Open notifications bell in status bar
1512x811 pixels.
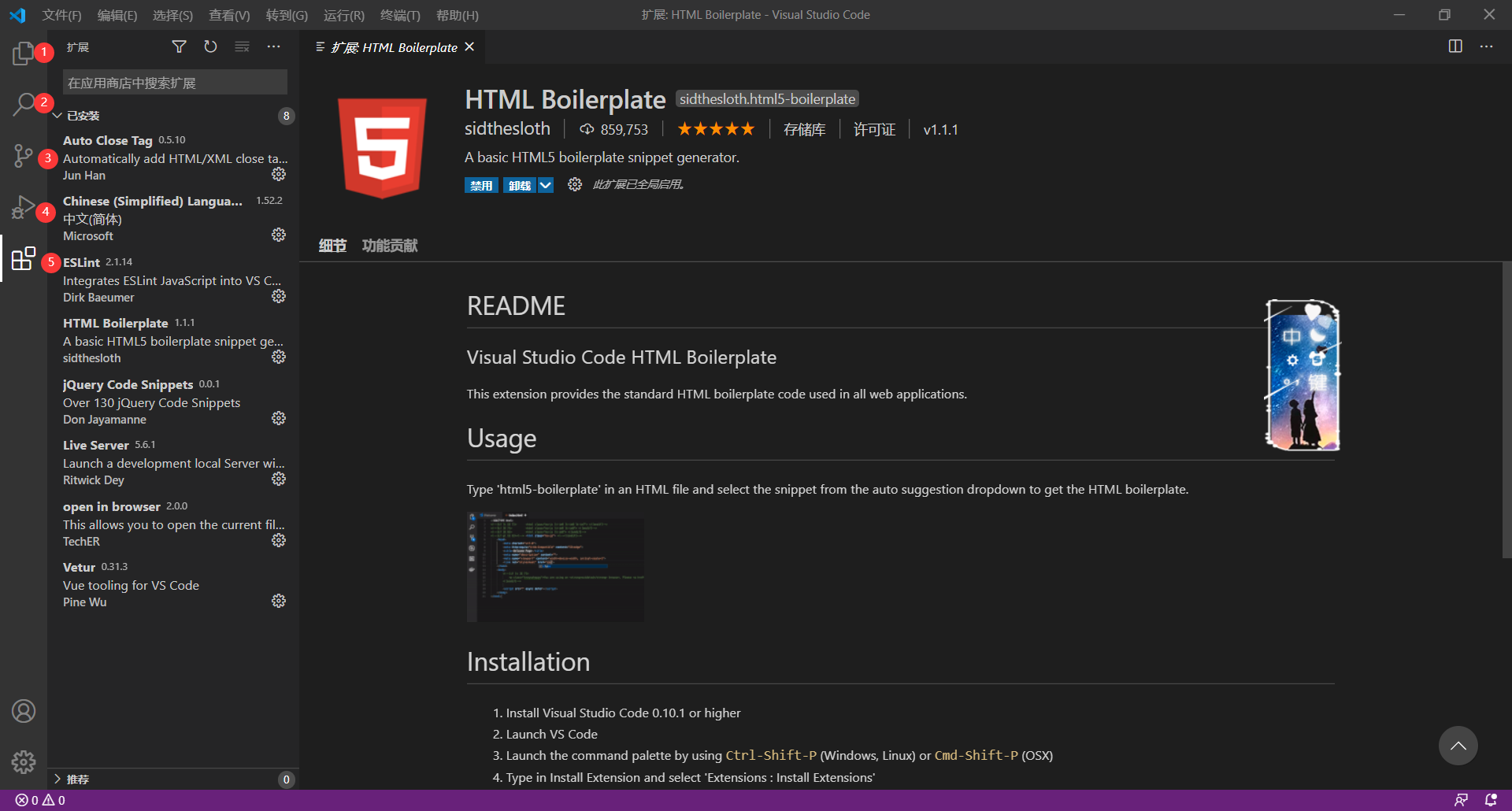point(1491,800)
